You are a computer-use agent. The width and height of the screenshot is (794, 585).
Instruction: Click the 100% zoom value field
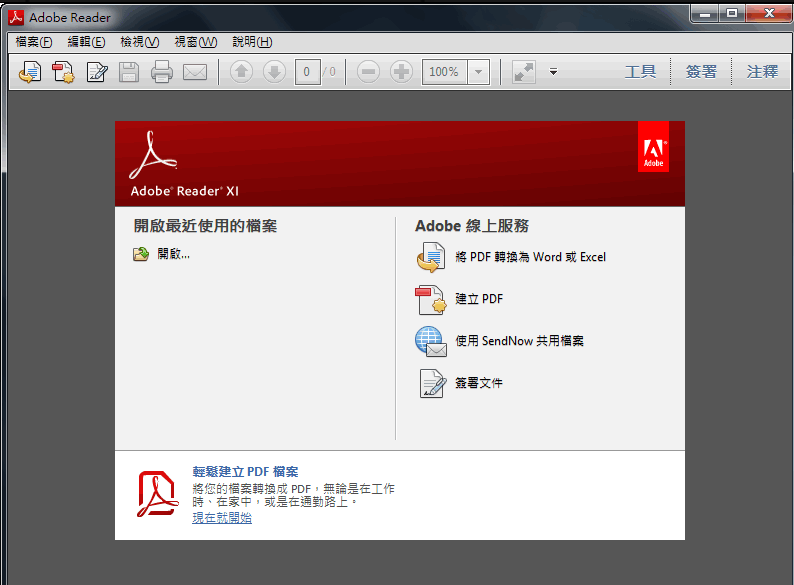[445, 72]
